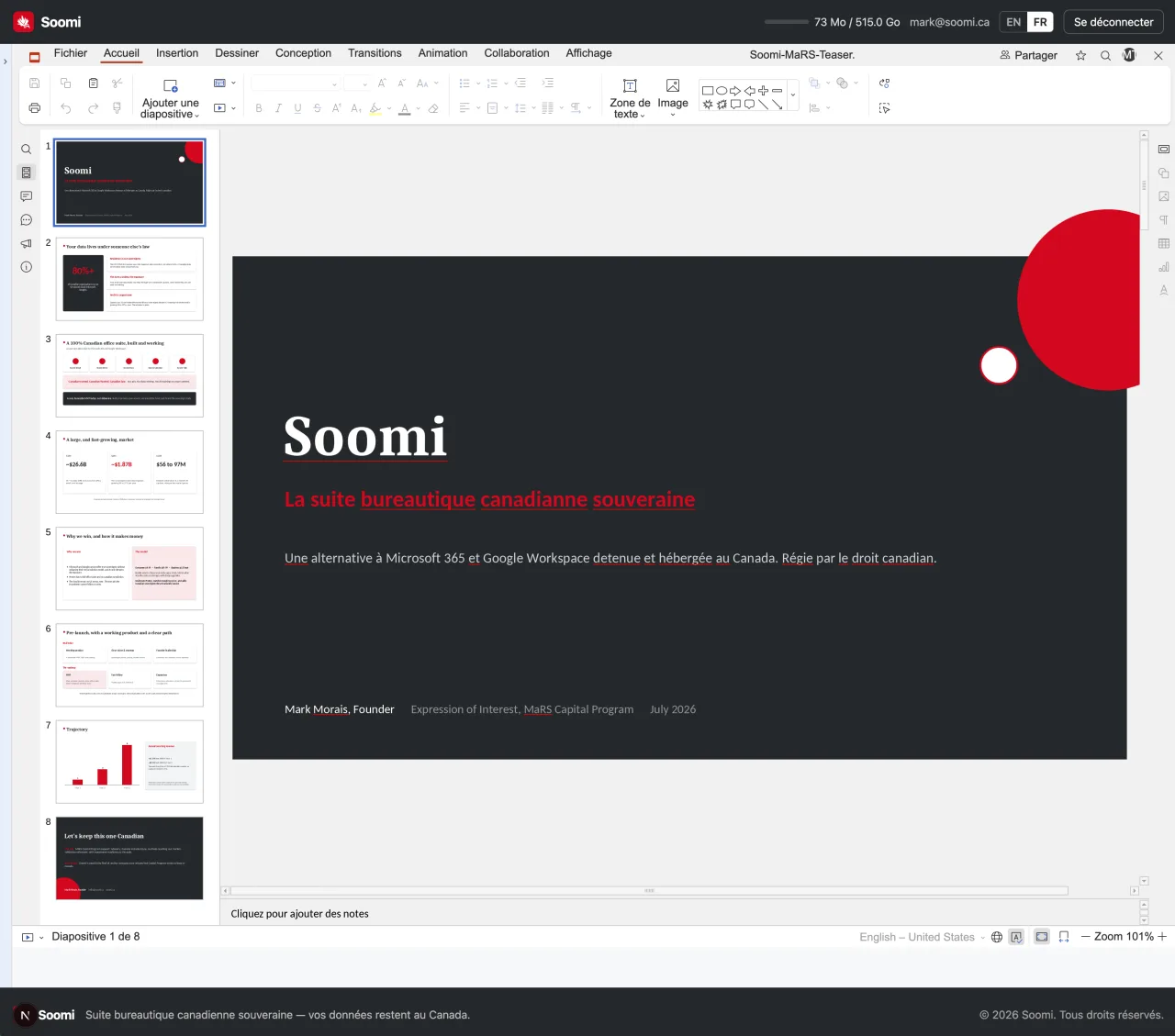
Task: Switch to the Collaboration tab
Action: (517, 53)
